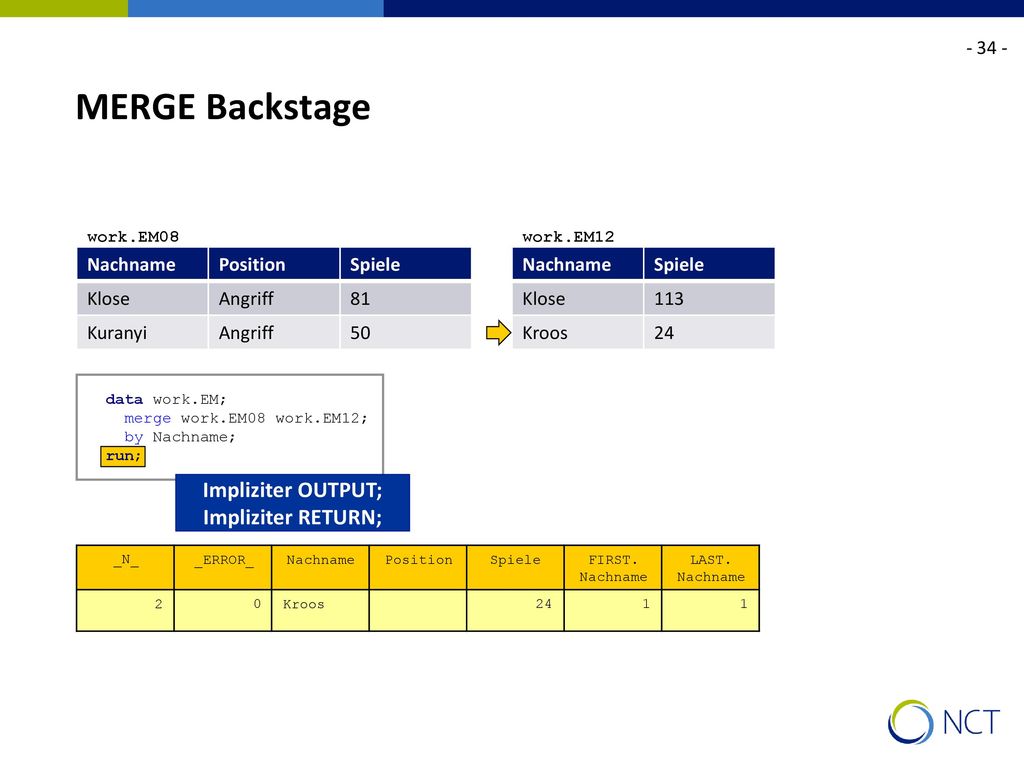This screenshot has height=768, width=1024.
Task: Click the Nachname header in the yellow table
Action: 321,568
